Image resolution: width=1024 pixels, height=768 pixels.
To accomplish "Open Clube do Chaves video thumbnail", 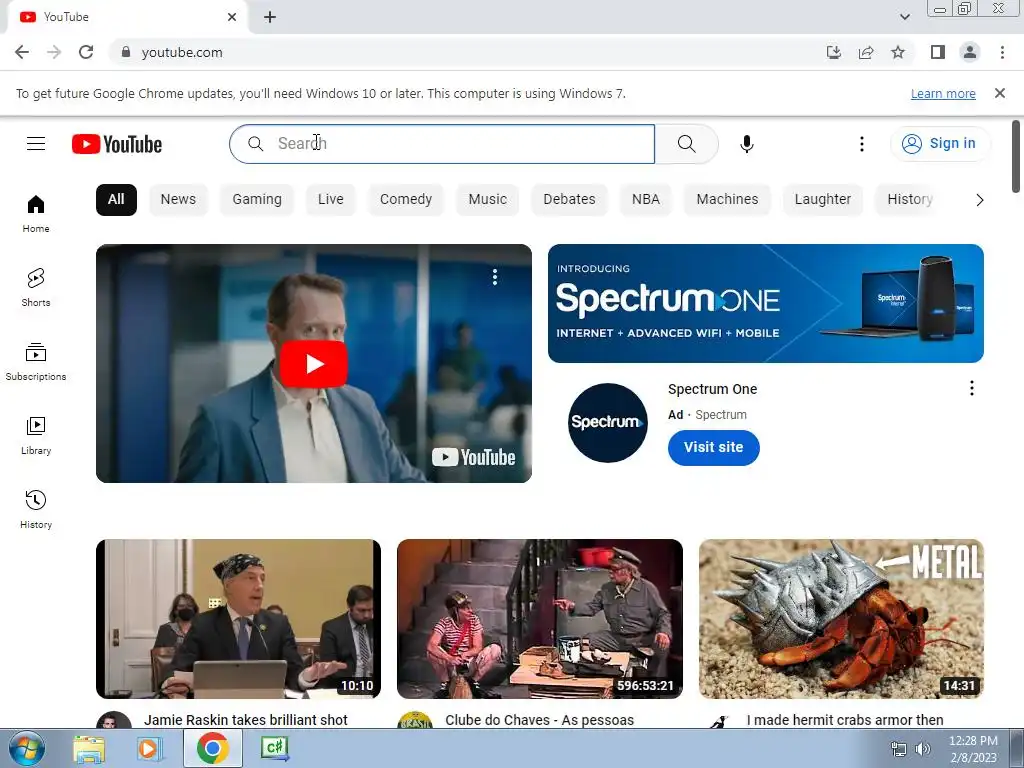I will pos(540,619).
